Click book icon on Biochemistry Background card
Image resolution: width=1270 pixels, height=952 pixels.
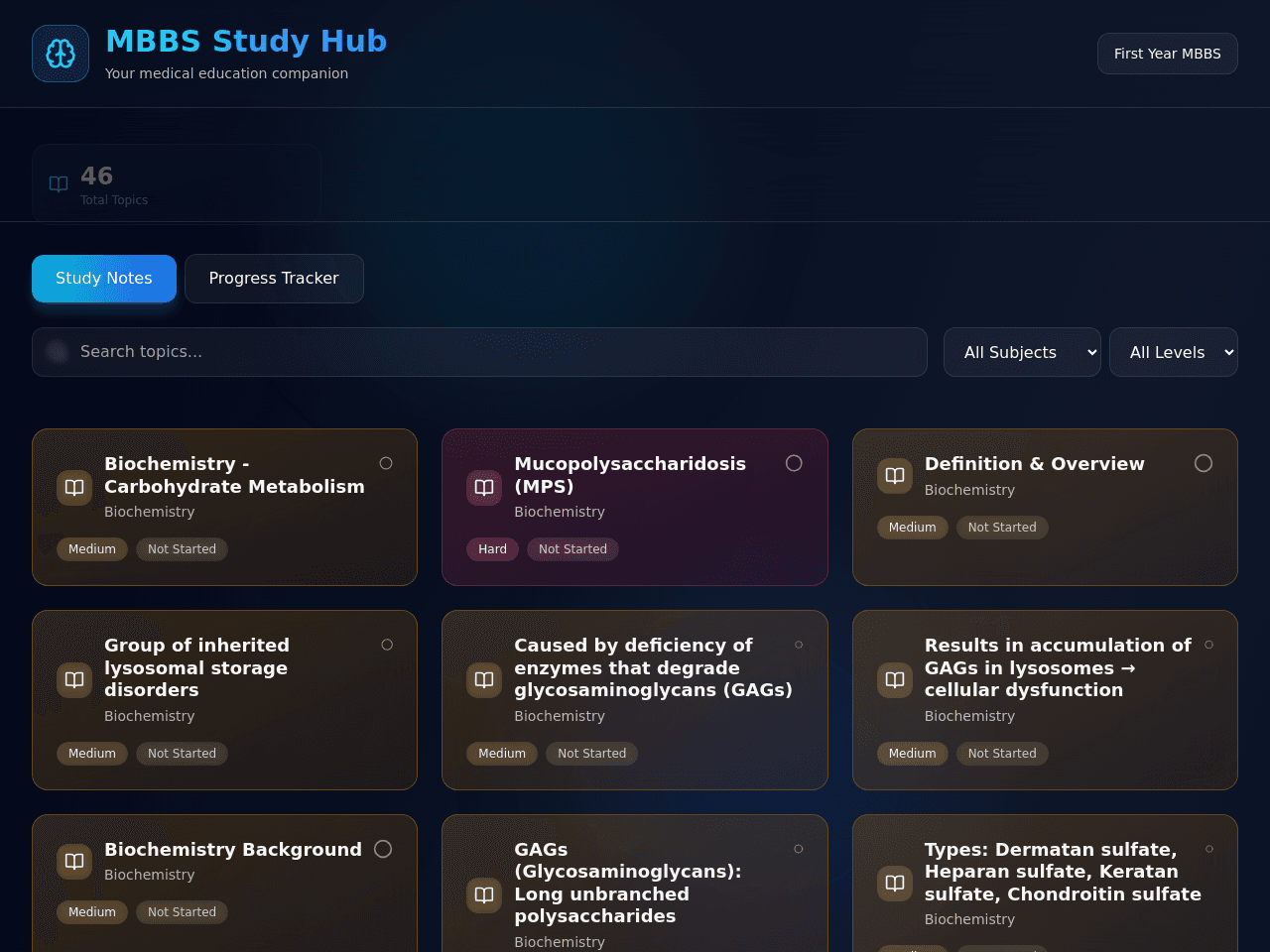[x=74, y=862]
